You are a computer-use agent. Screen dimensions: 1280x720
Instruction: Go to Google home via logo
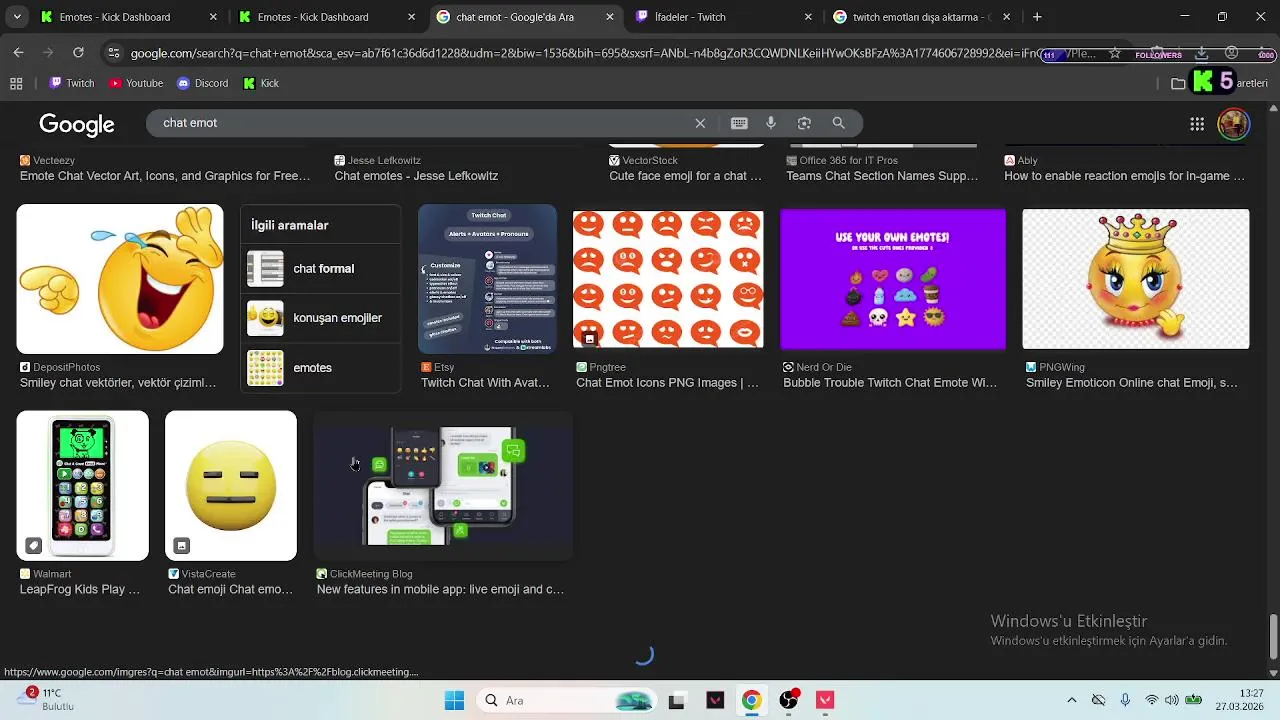[77, 124]
